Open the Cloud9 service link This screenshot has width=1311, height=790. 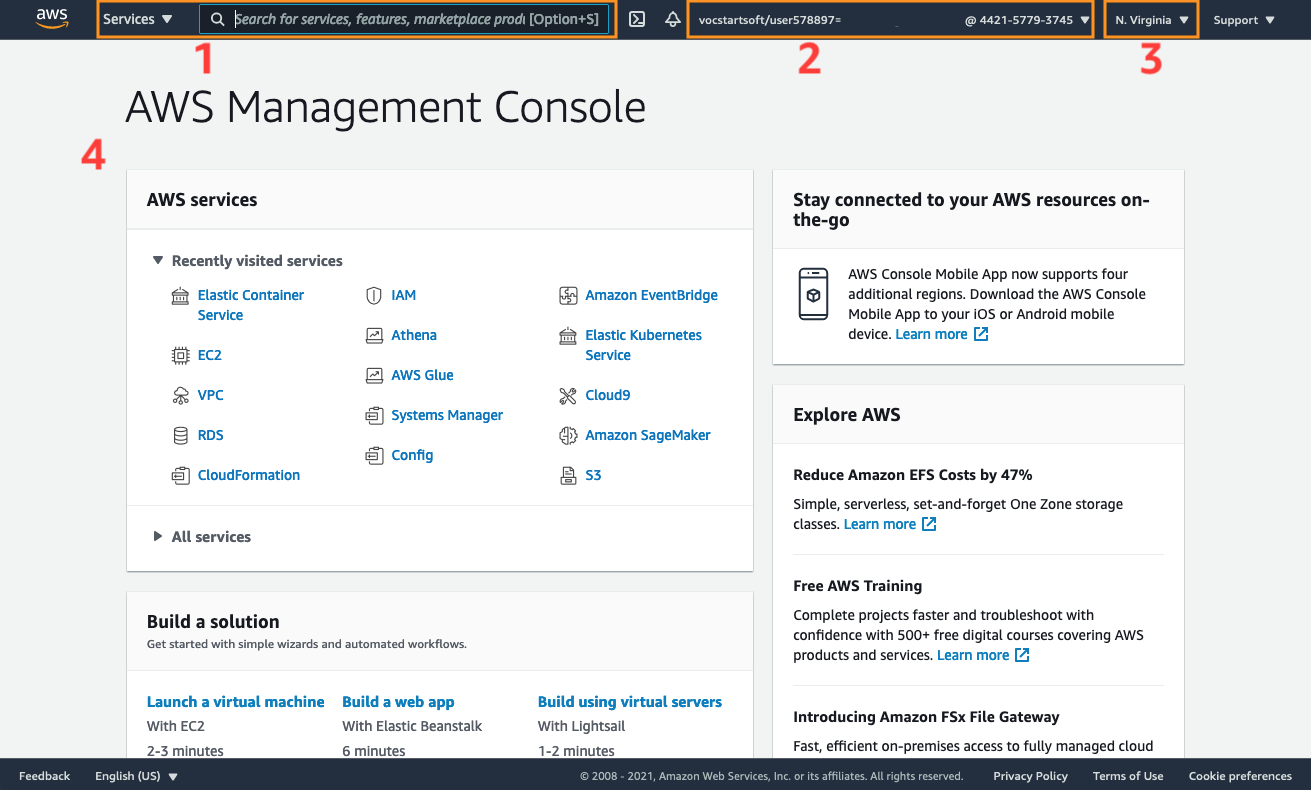tap(608, 395)
